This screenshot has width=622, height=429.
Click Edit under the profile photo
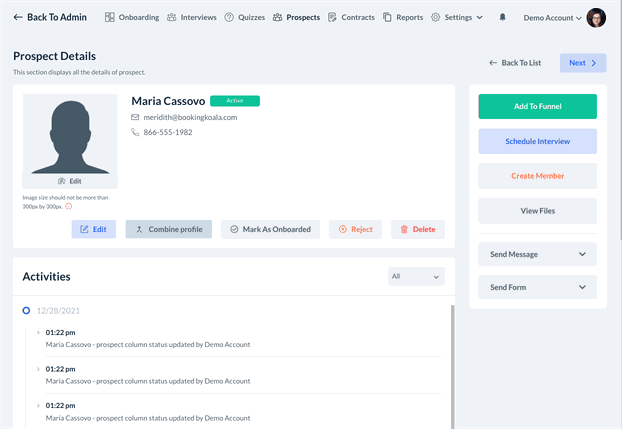pyautogui.click(x=70, y=181)
